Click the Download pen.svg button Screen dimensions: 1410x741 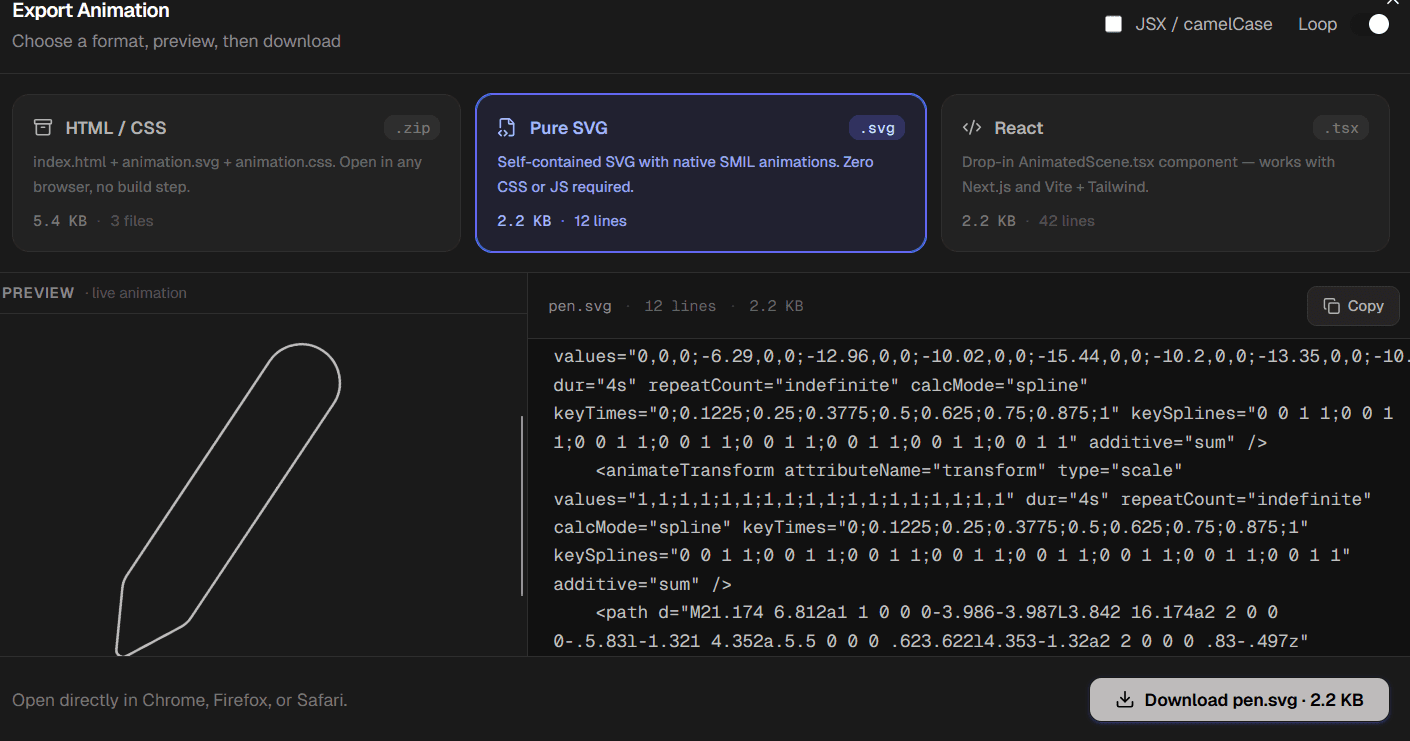(1239, 700)
